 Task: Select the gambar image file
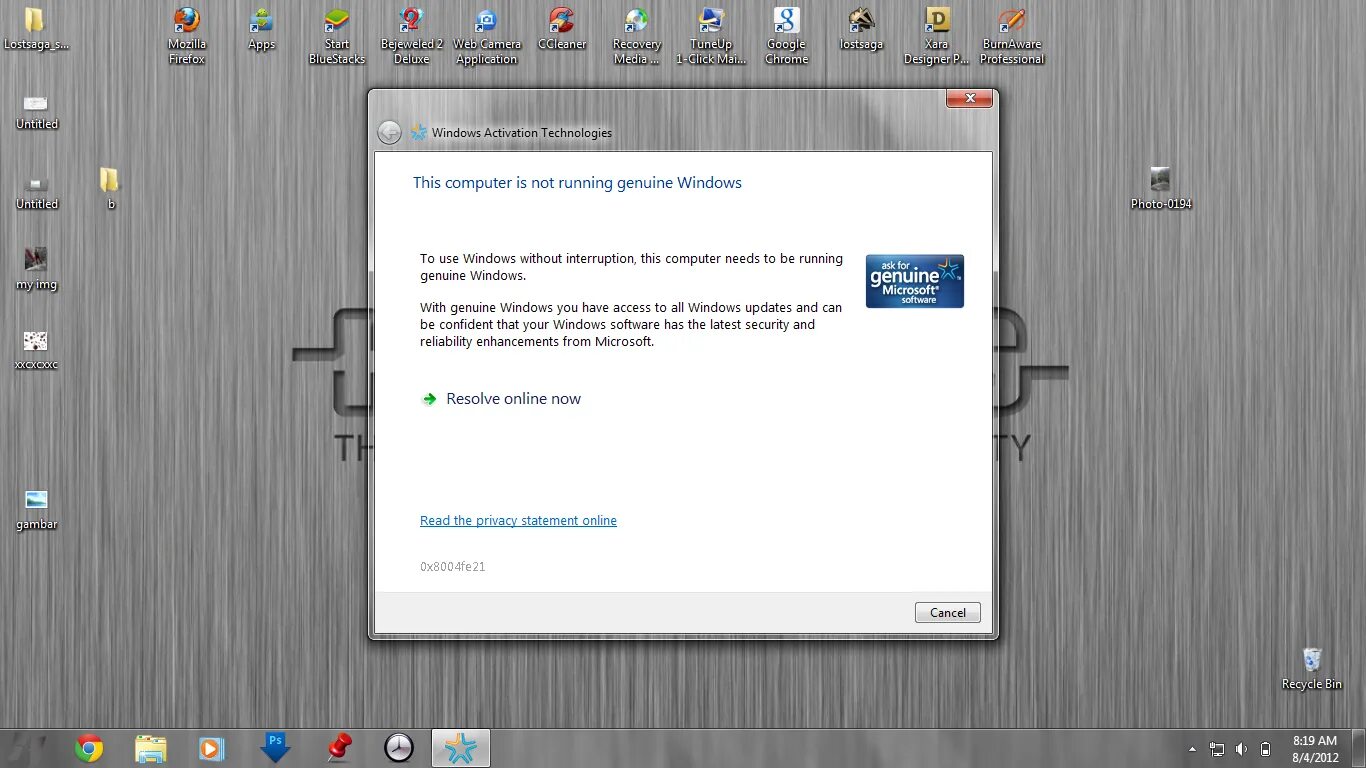tap(36, 509)
